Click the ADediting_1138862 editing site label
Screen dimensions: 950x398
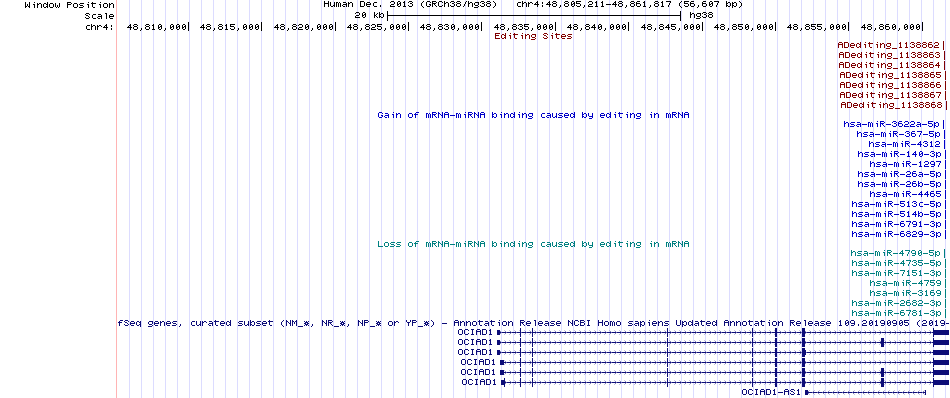coord(888,45)
